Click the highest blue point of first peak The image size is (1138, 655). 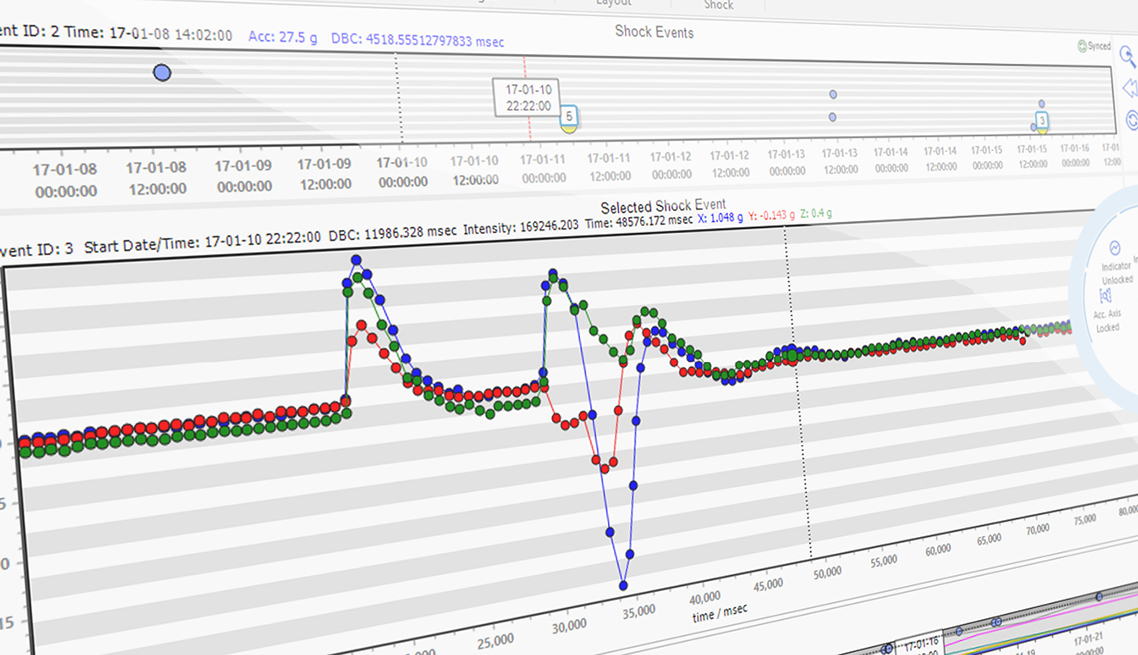[x=356, y=260]
